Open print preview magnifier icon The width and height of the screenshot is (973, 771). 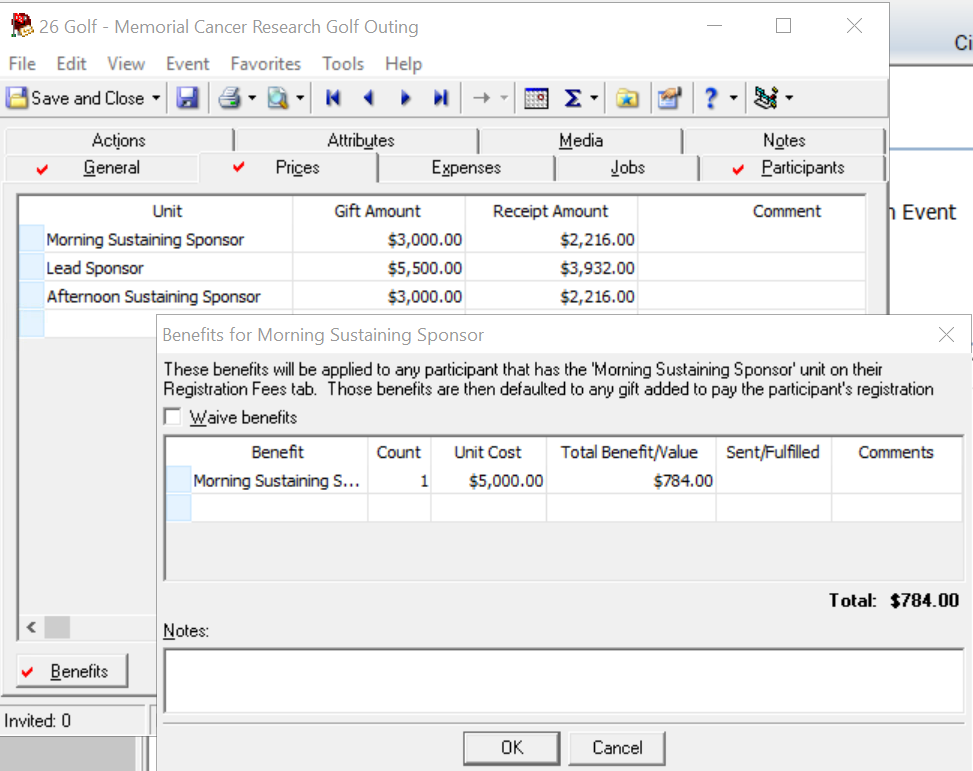pyautogui.click(x=277, y=98)
